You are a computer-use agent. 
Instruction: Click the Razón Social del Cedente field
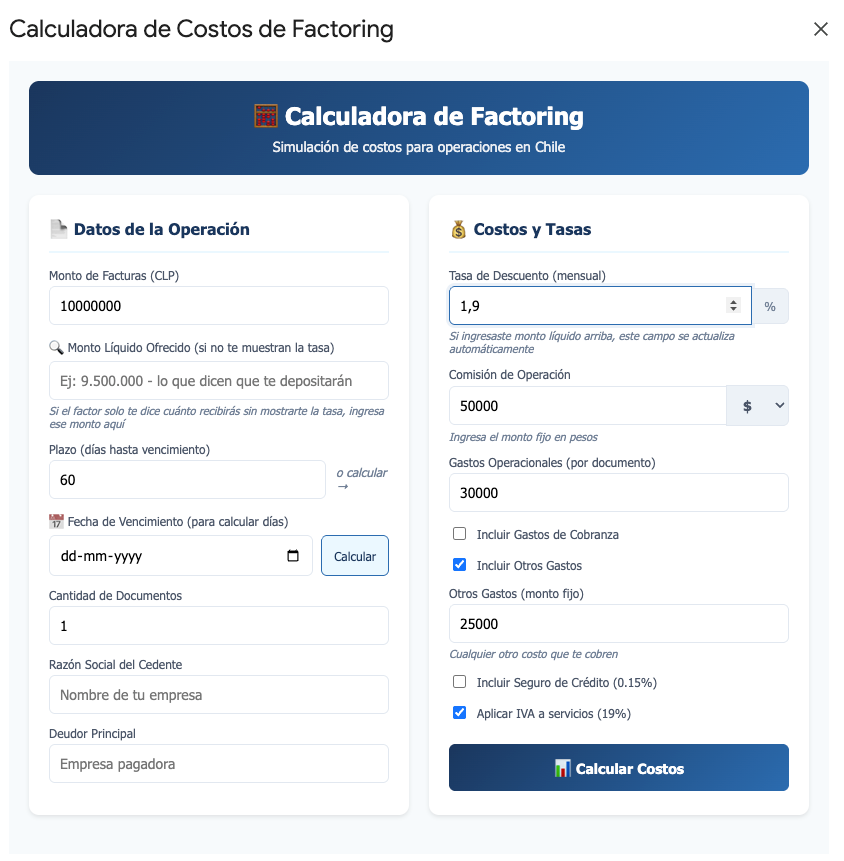tap(218, 694)
